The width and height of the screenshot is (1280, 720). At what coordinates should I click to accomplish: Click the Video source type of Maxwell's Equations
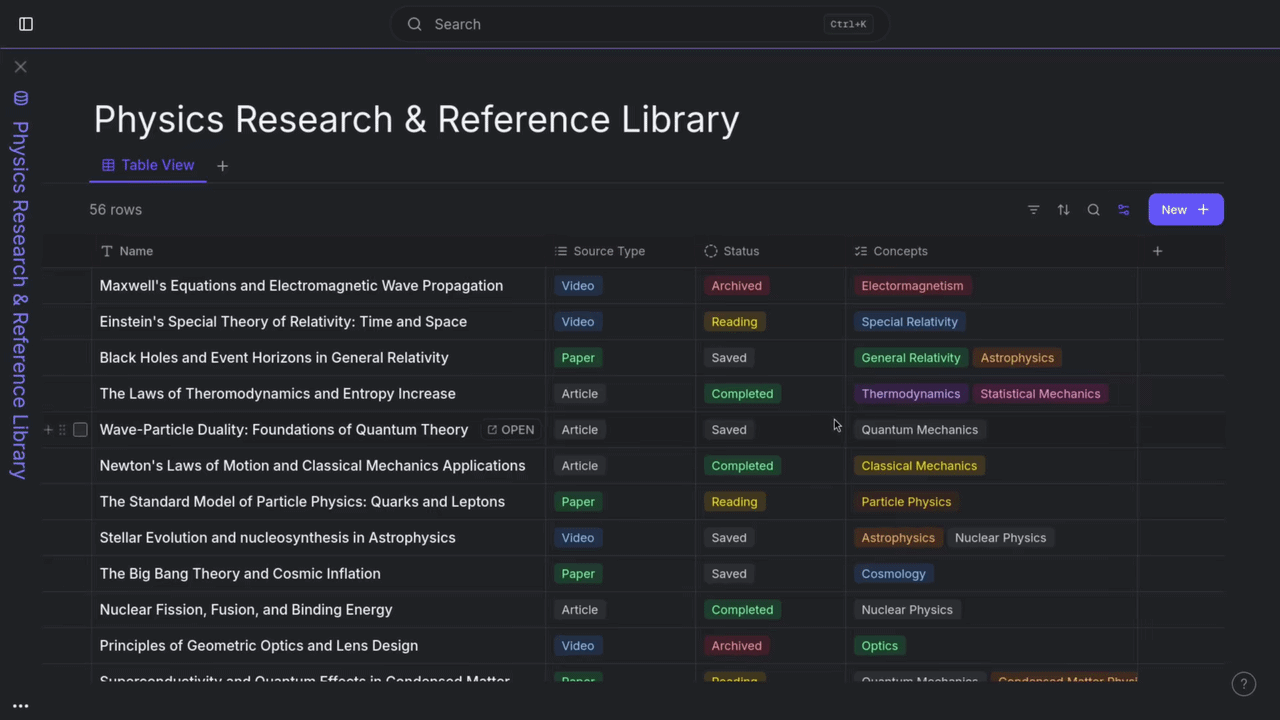[x=578, y=286]
